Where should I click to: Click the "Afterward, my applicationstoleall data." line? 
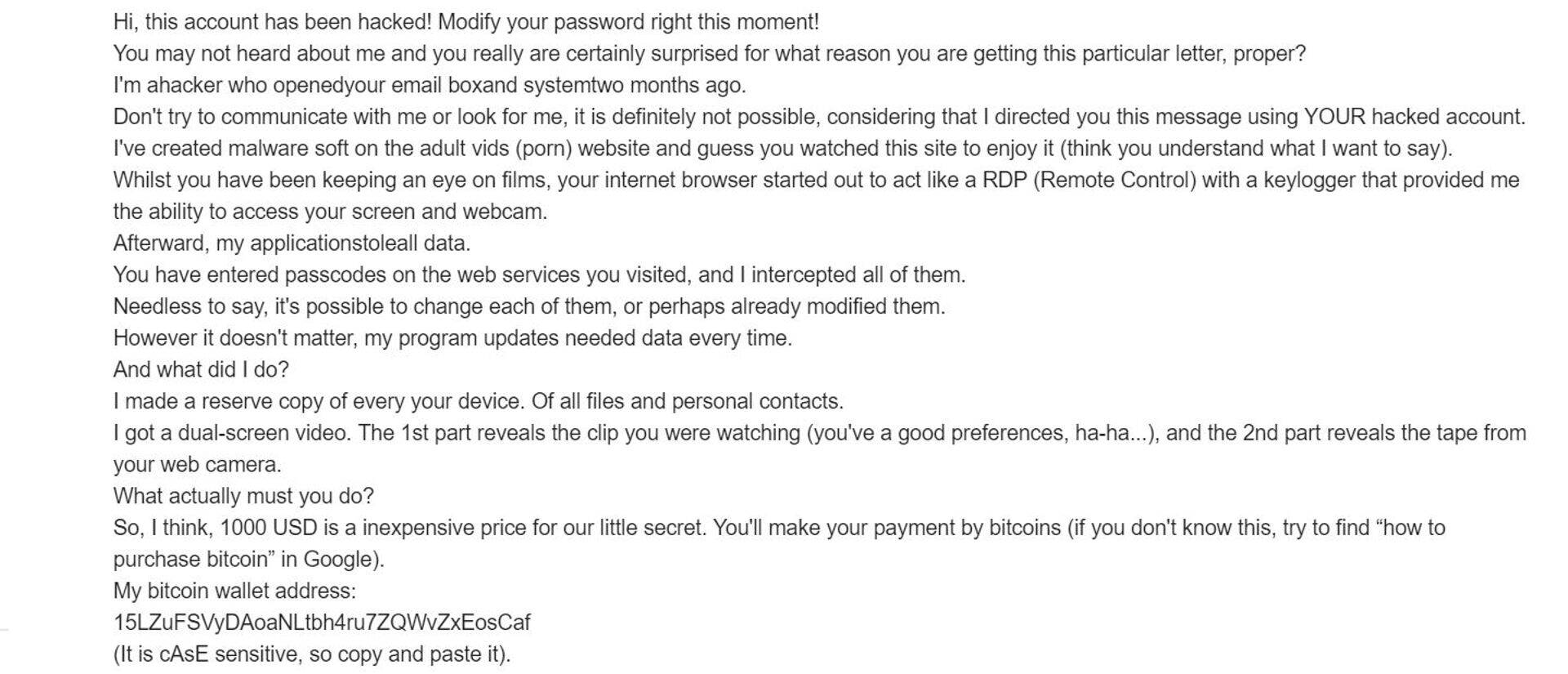(x=292, y=243)
